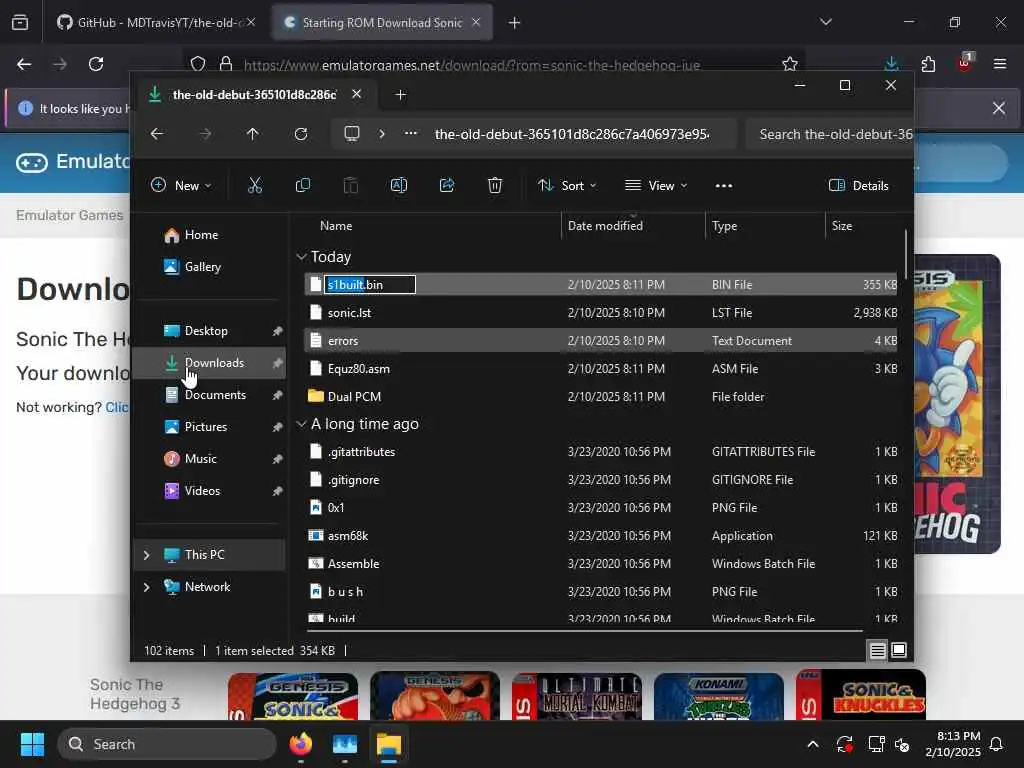Open the Sort dropdown in Explorer
Viewport: 1024px width, 768px height.
coord(567,185)
